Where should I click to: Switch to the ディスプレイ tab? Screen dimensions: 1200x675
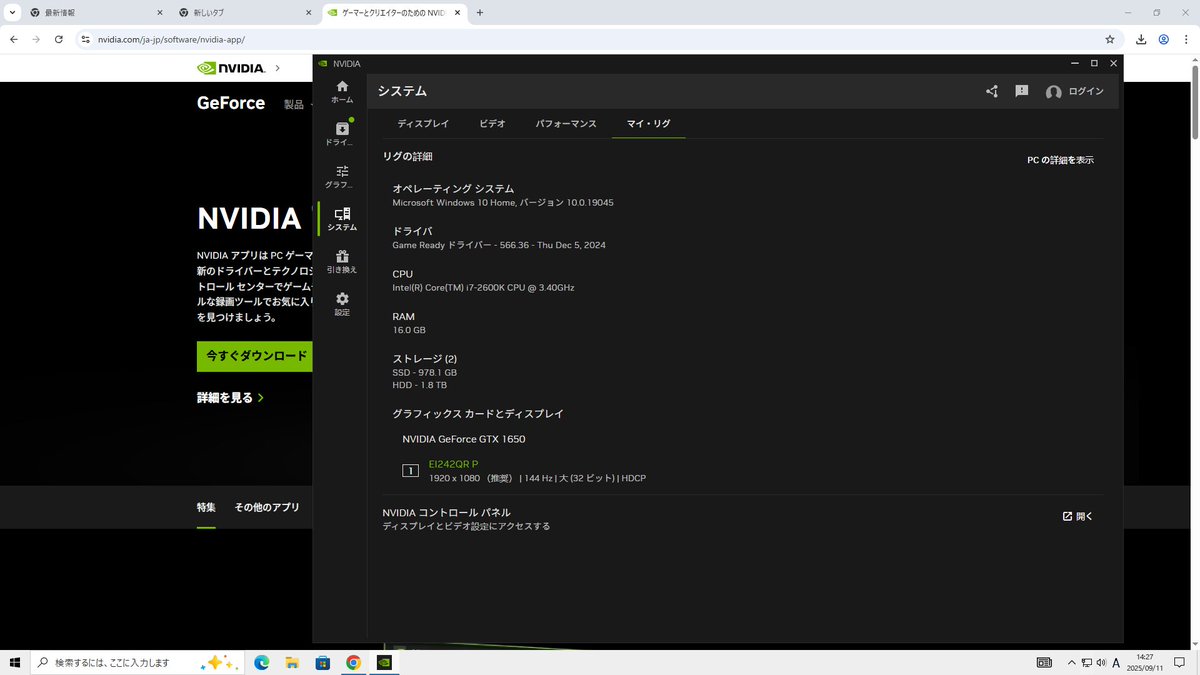[423, 124]
